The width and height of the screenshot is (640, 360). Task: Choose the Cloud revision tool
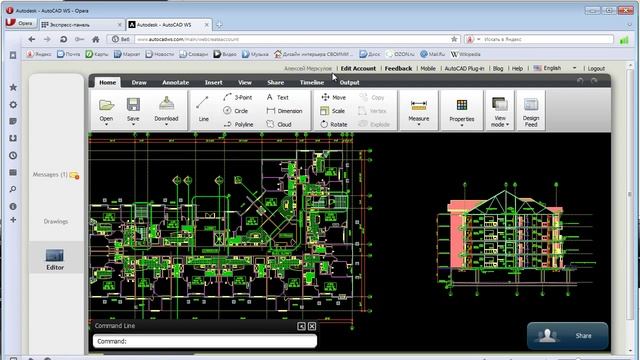(x=278, y=124)
